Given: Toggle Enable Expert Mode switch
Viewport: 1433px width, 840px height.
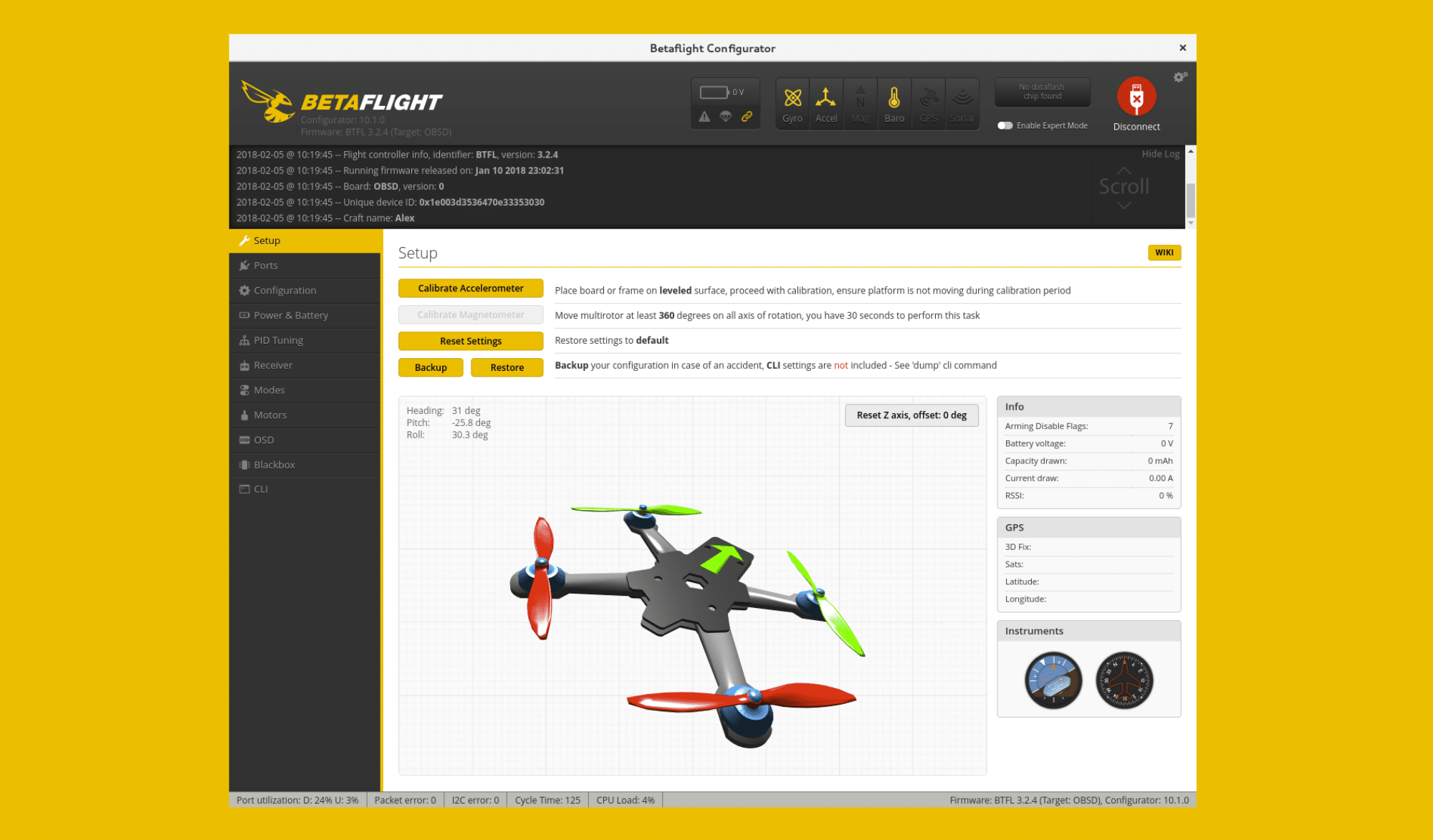Looking at the screenshot, I should pyautogui.click(x=1005, y=125).
